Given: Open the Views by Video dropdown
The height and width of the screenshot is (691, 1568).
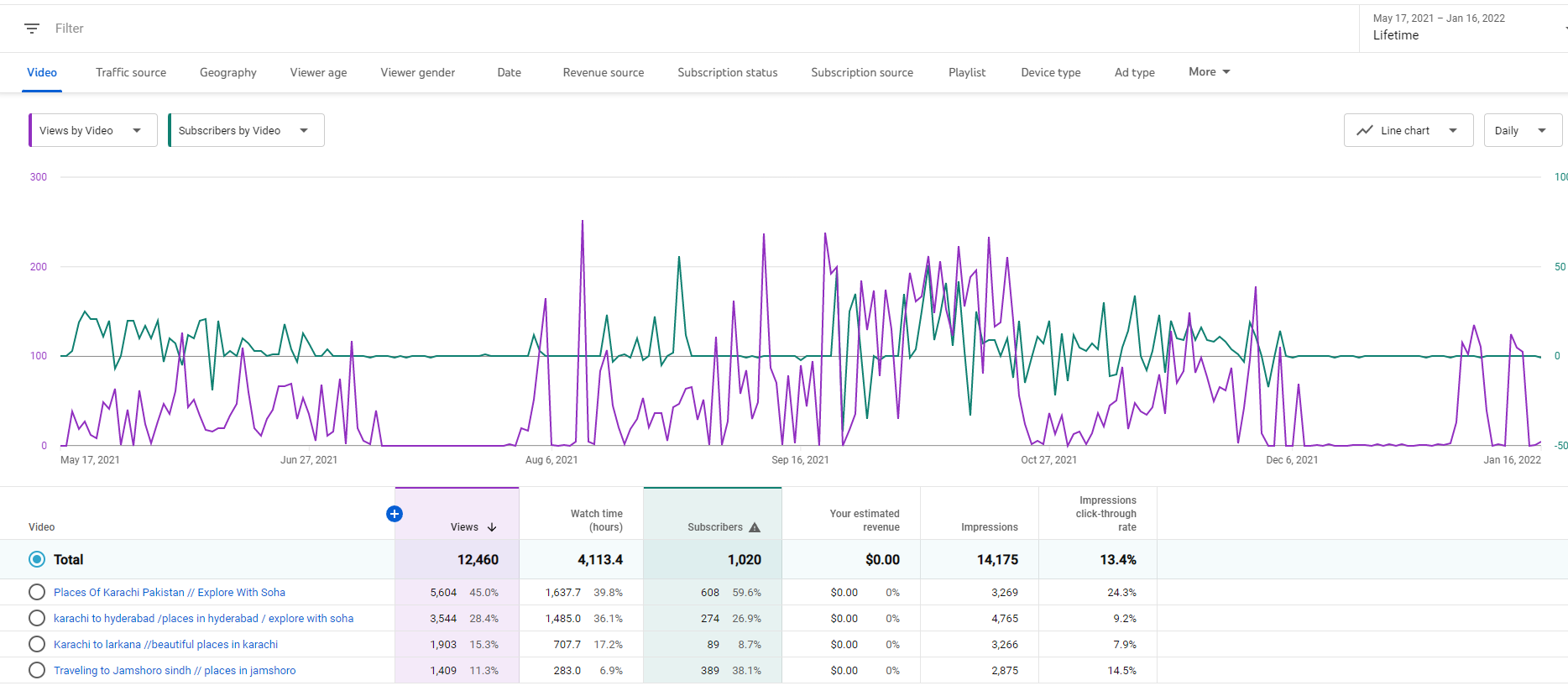Looking at the screenshot, I should point(93,130).
